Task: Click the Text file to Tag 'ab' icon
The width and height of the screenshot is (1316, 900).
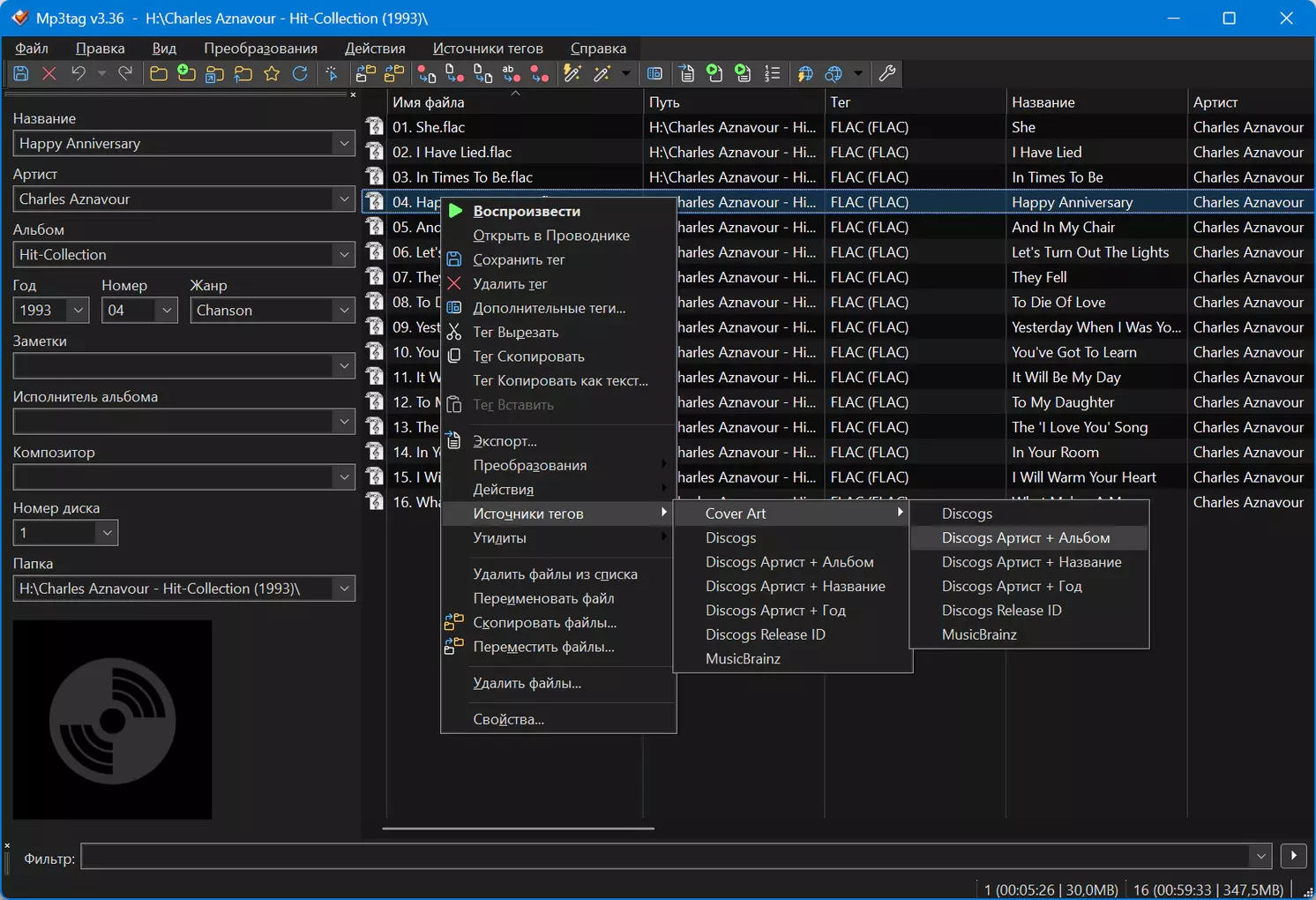Action: (512, 74)
